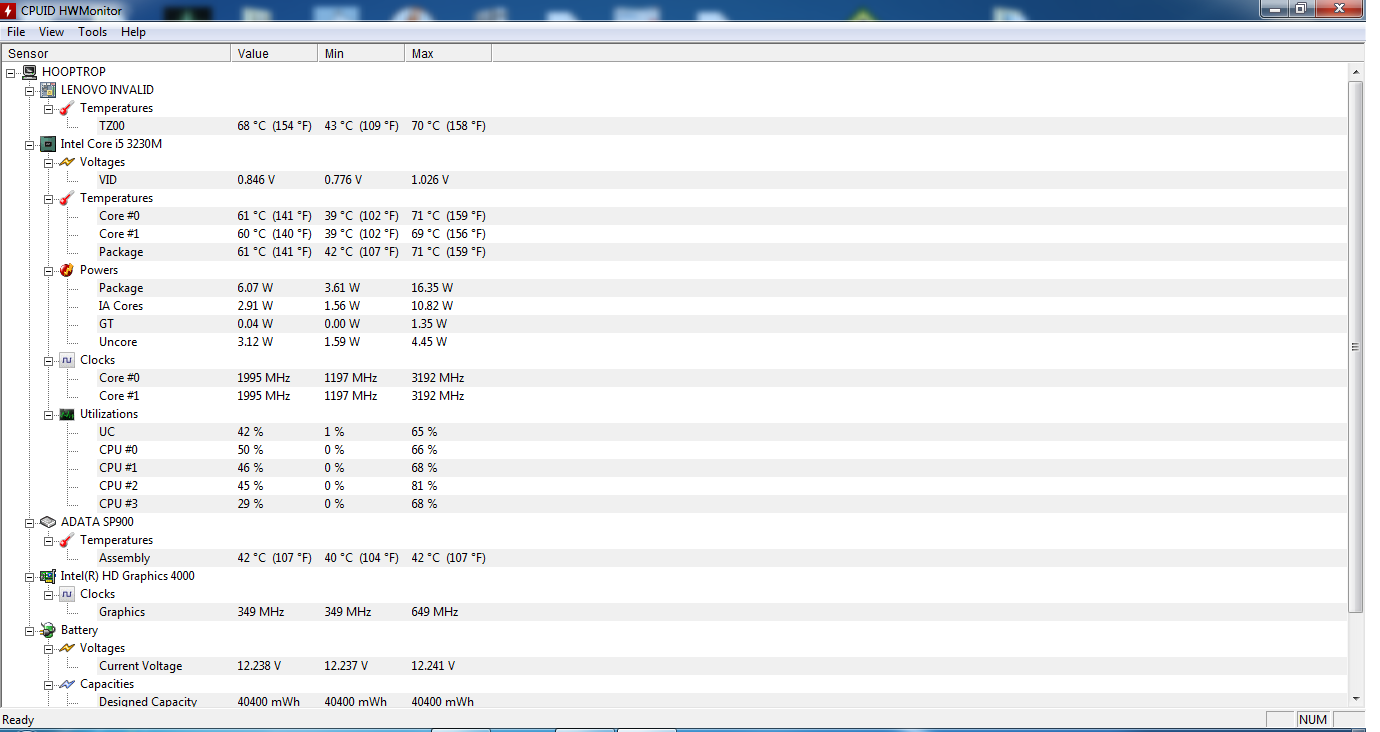Image resolution: width=1380 pixels, height=732 pixels.
Task: Click the ADATA SP900 drive icon
Action: pos(48,522)
